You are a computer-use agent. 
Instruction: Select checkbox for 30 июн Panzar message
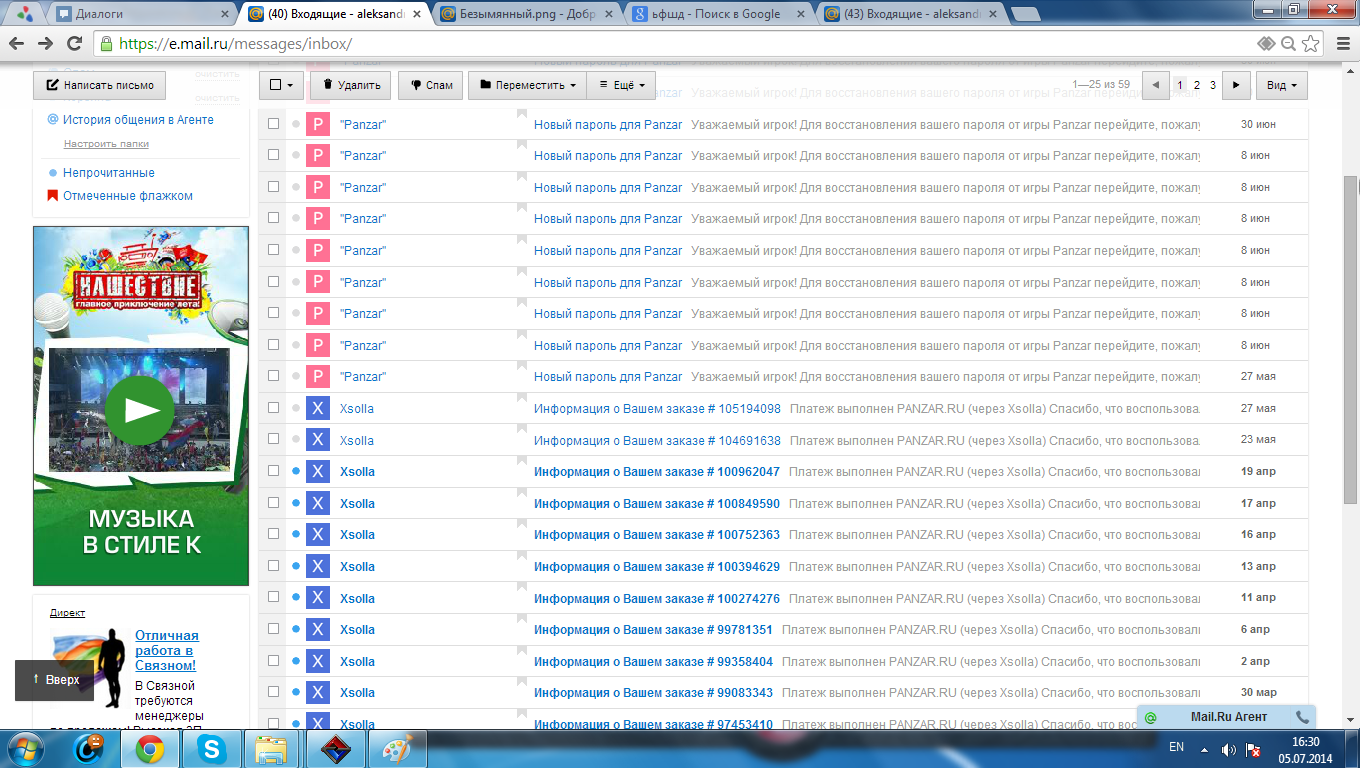273,124
